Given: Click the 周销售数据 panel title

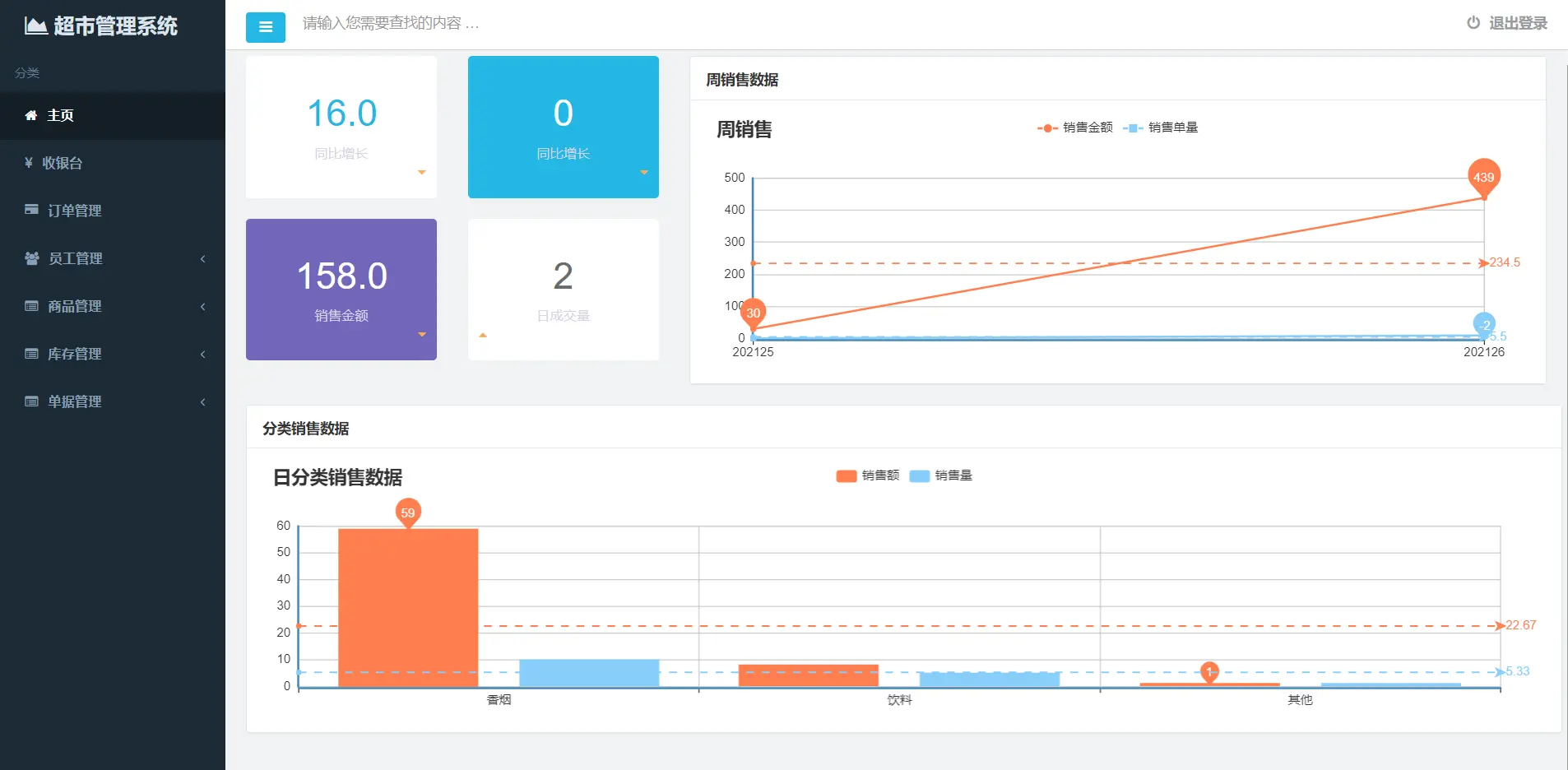Looking at the screenshot, I should 742,80.
